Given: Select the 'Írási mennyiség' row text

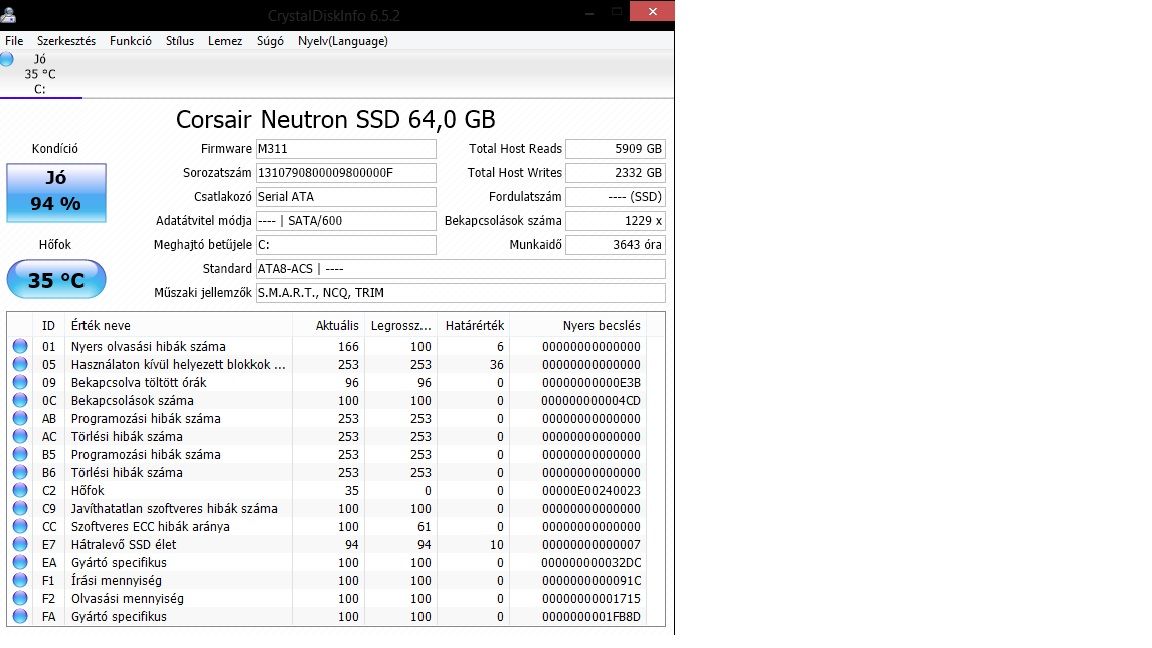Looking at the screenshot, I should tap(116, 581).
